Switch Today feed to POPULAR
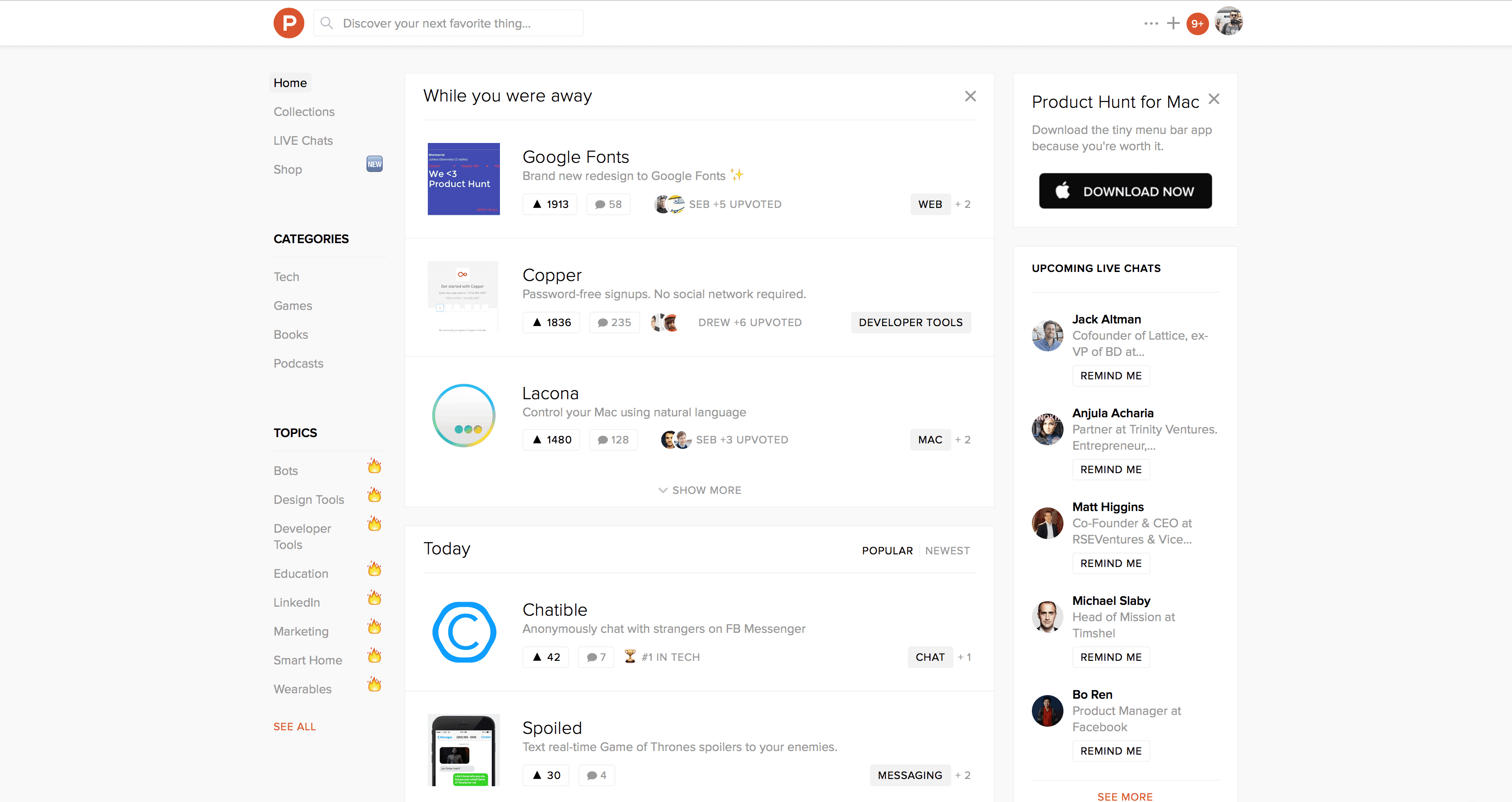 pyautogui.click(x=887, y=551)
